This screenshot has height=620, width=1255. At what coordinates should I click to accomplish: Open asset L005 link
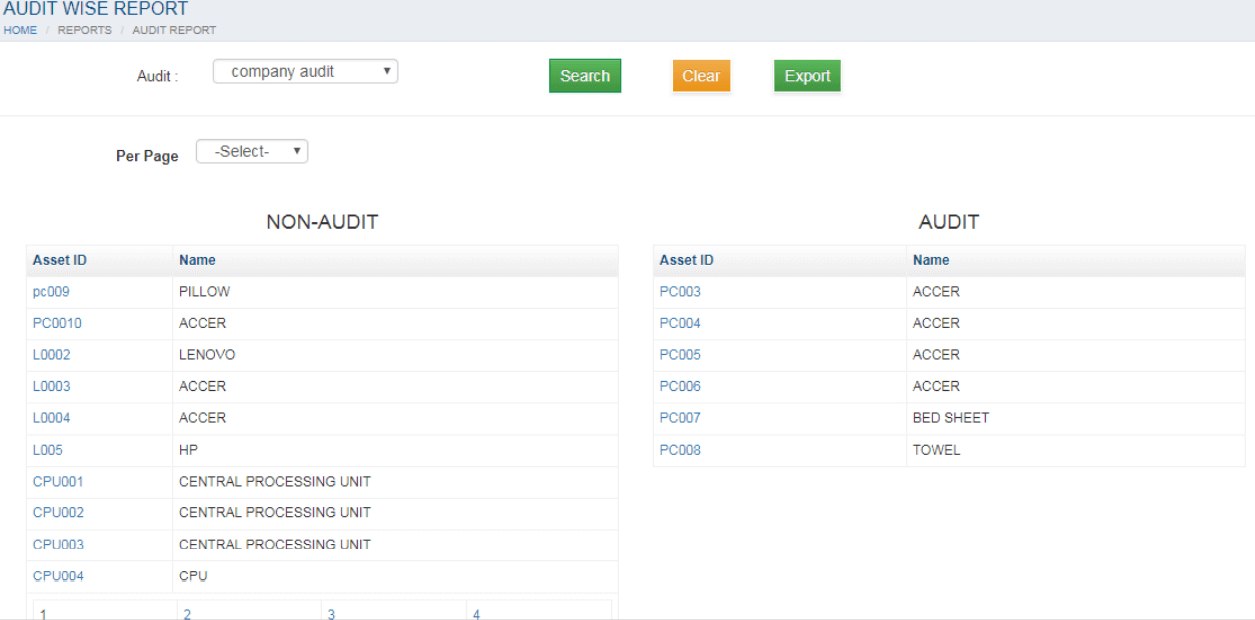point(48,450)
